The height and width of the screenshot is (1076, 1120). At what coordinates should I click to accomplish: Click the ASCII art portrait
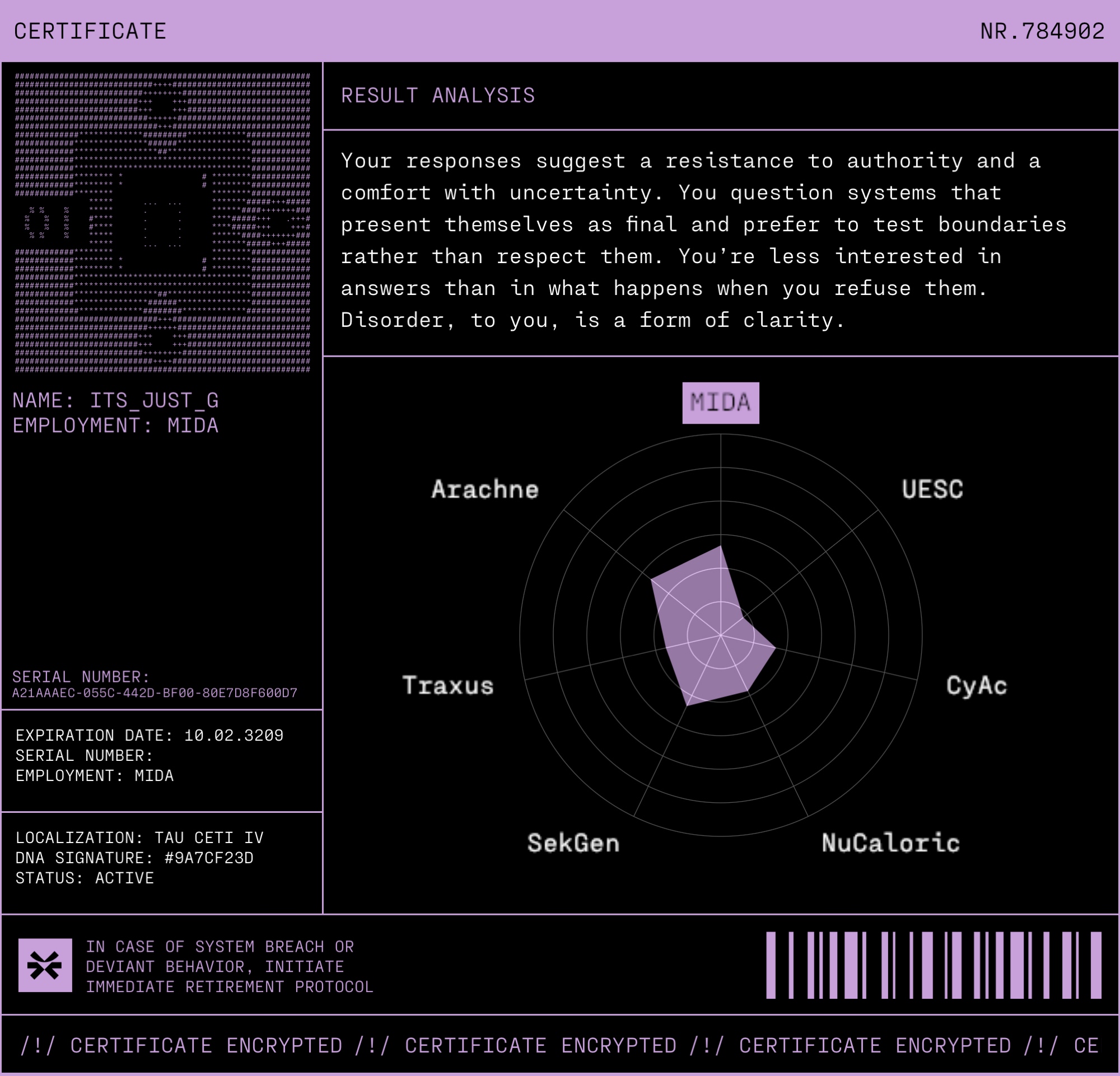(162, 223)
